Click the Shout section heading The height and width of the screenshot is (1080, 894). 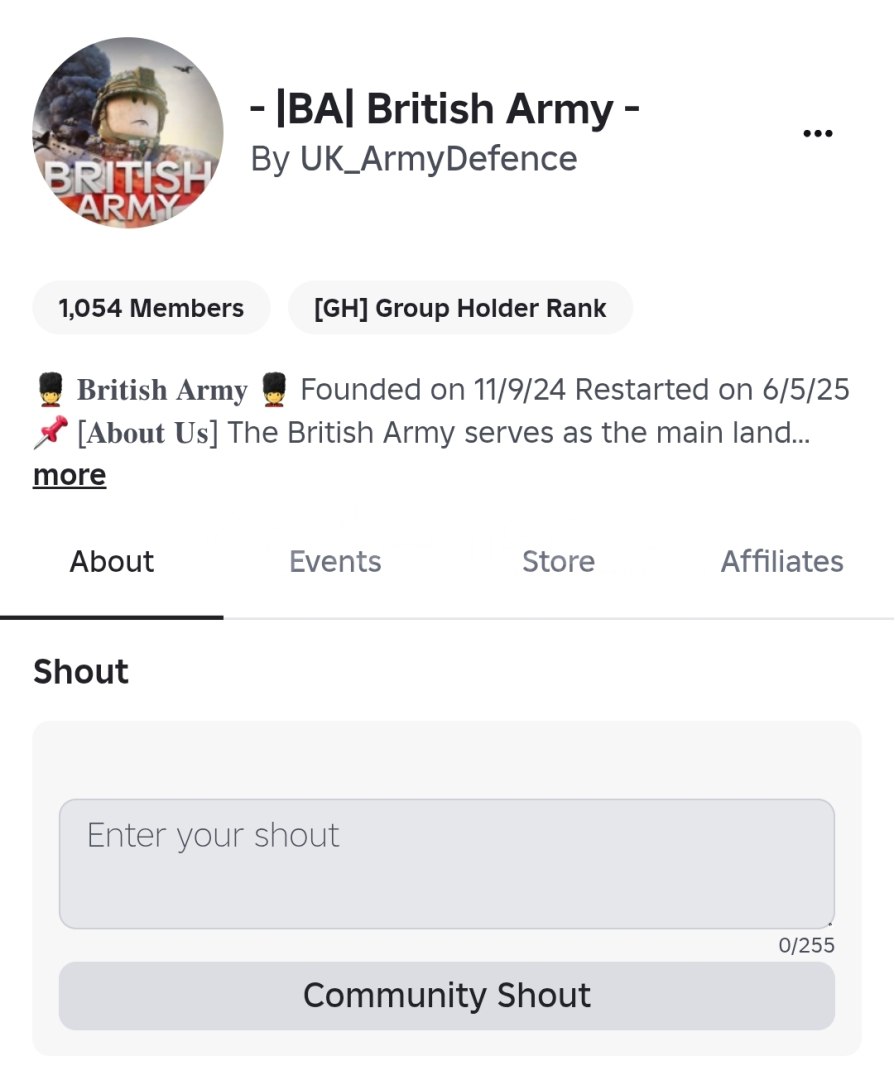tap(81, 672)
